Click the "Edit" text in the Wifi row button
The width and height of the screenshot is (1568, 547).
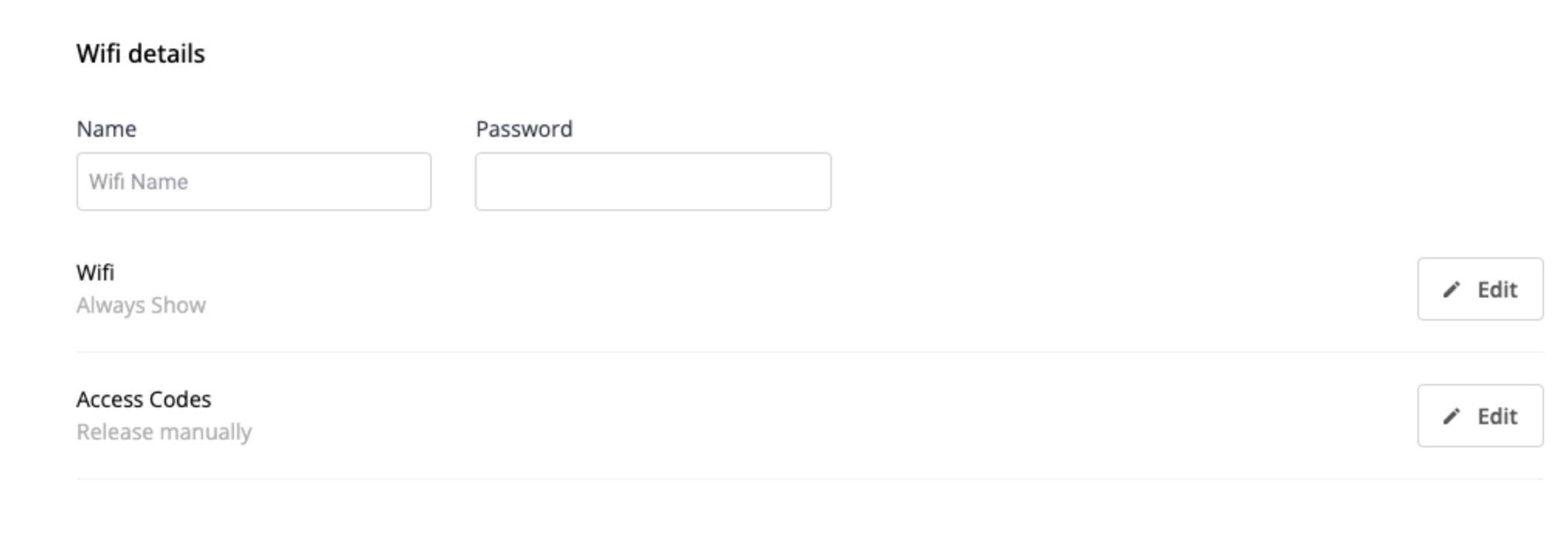(1497, 290)
